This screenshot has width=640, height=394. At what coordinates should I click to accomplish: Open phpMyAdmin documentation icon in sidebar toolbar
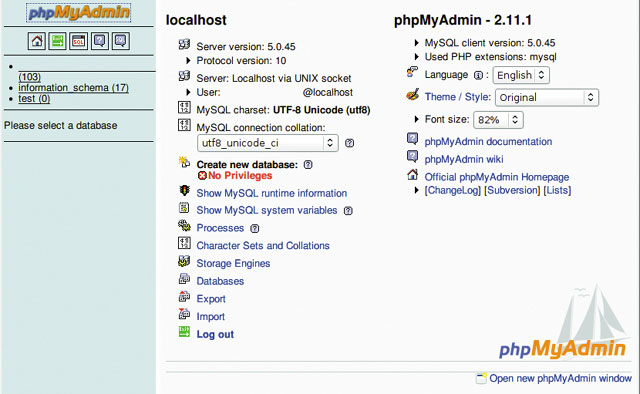pyautogui.click(x=100, y=41)
